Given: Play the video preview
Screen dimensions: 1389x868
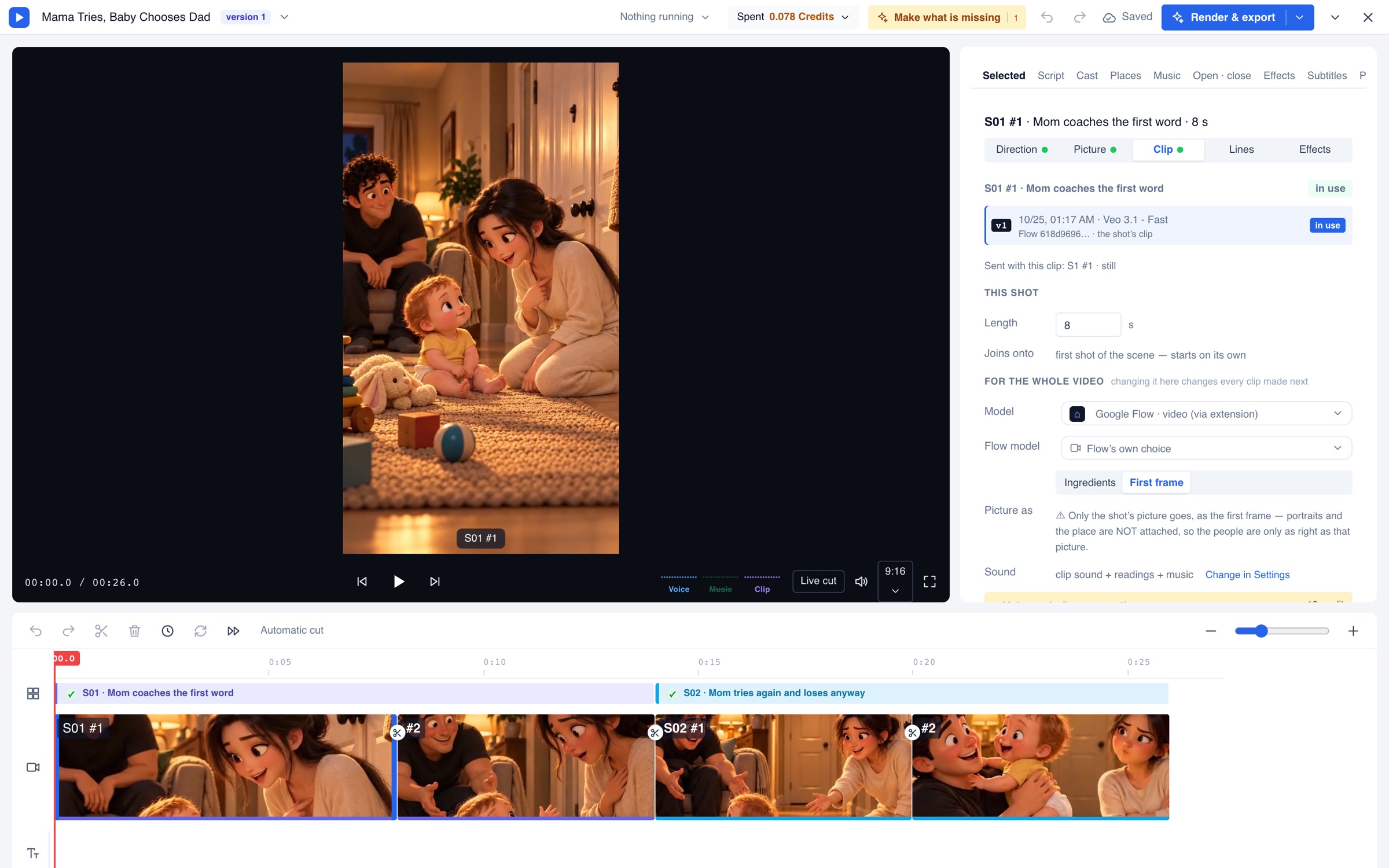Looking at the screenshot, I should click(x=399, y=582).
